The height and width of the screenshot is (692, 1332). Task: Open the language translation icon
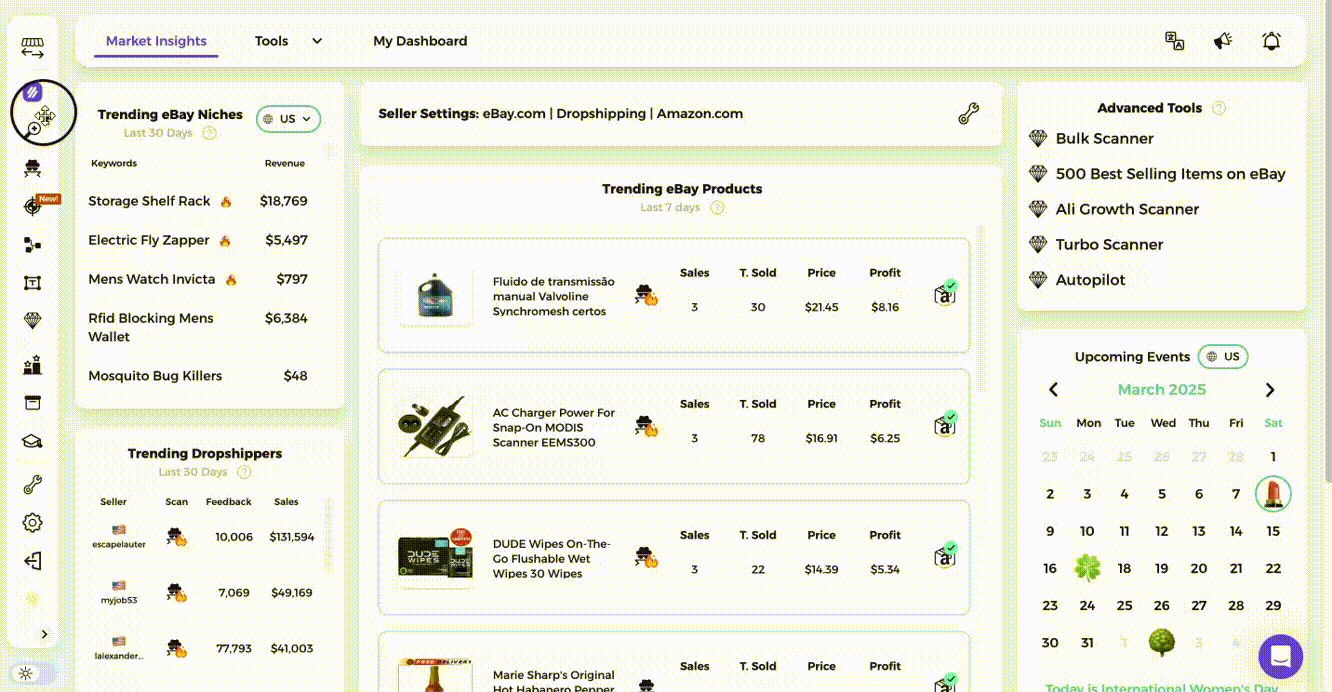click(x=1173, y=41)
